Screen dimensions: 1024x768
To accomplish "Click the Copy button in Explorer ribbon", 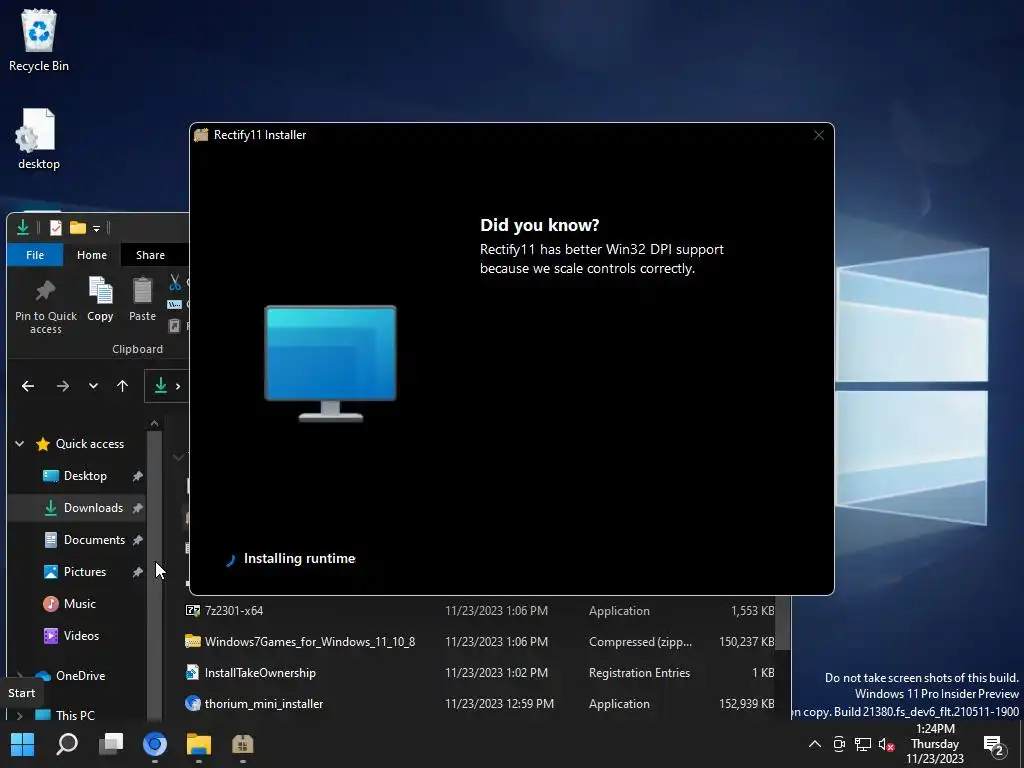I will (101, 300).
